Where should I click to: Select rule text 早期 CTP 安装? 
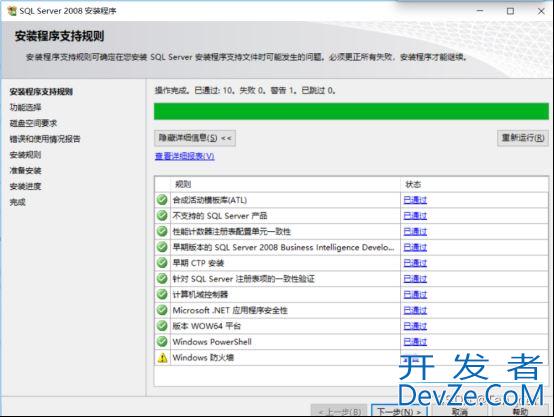[x=198, y=263]
